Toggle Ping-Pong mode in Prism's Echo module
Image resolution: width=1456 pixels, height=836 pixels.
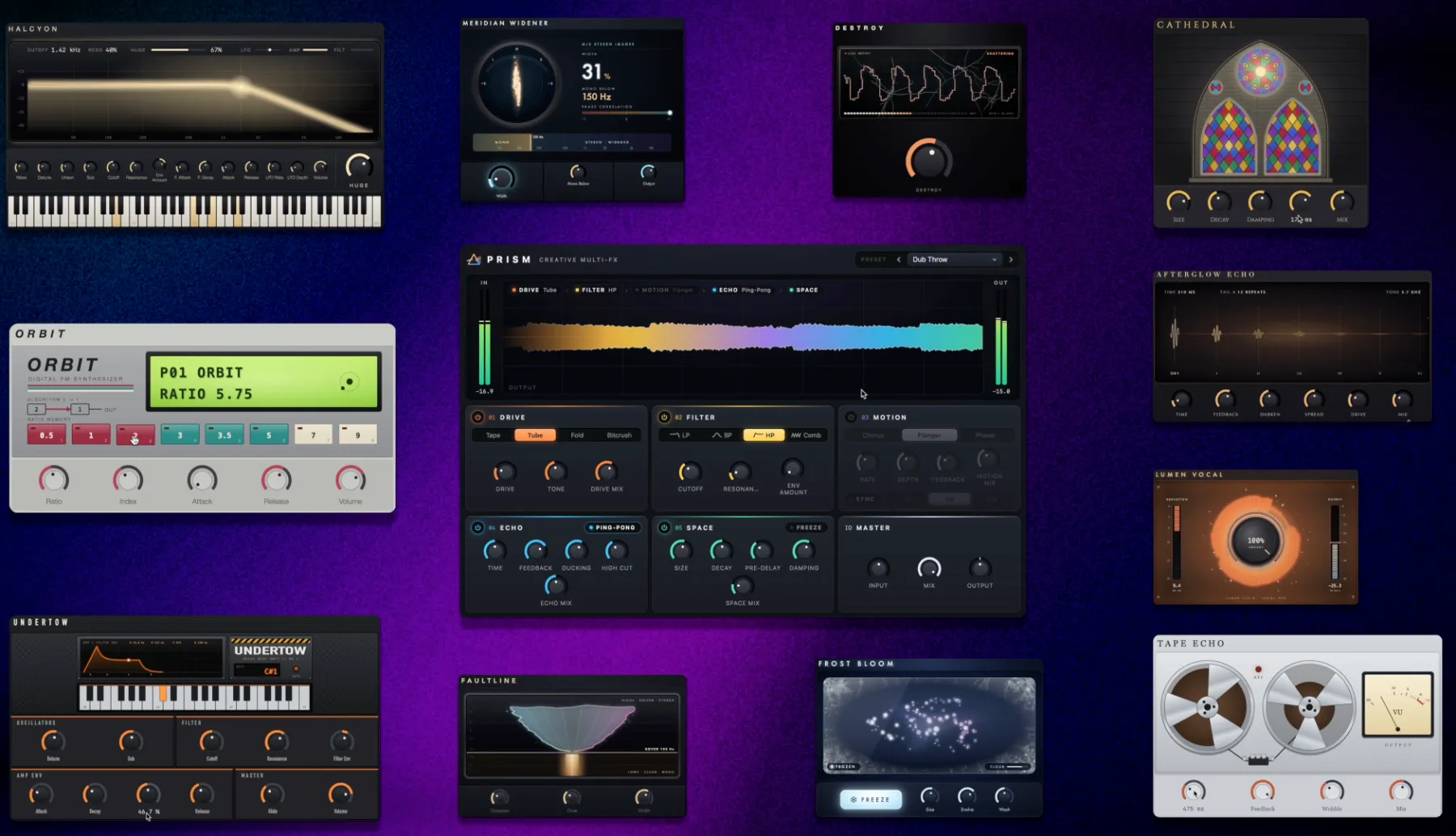coord(612,528)
